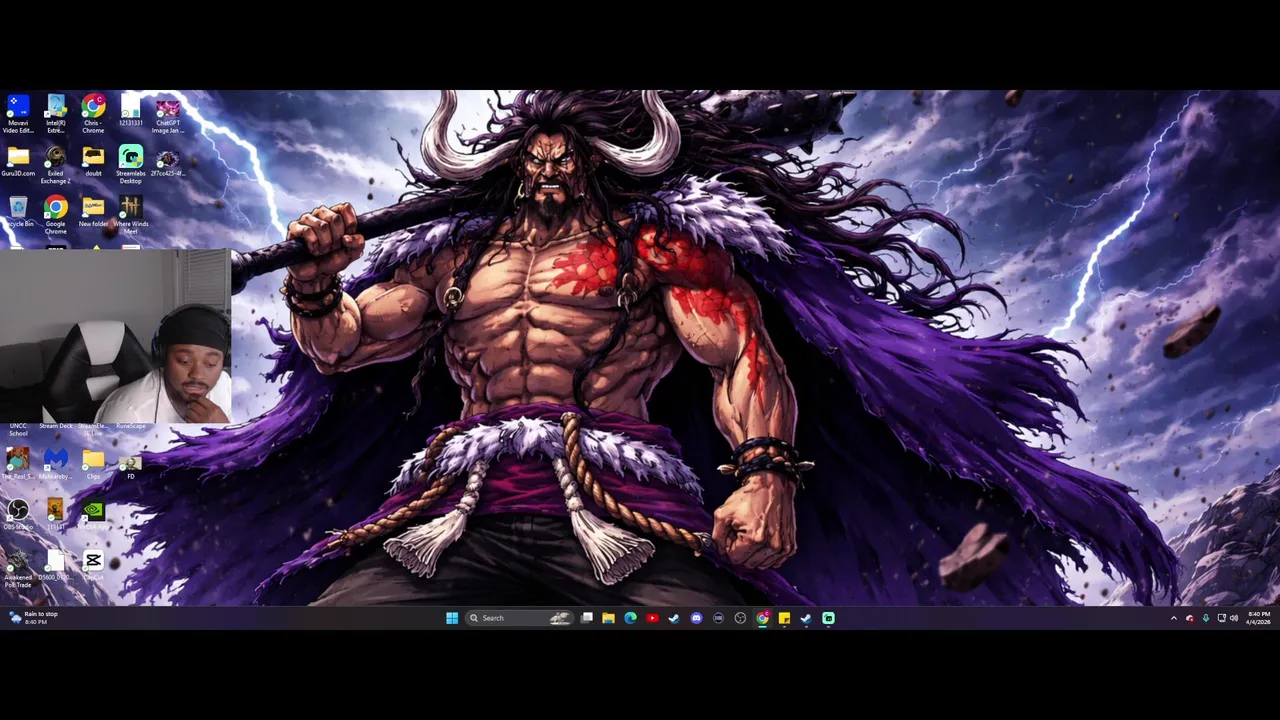Open Discord from the taskbar
The height and width of the screenshot is (720, 1280).
(x=696, y=618)
